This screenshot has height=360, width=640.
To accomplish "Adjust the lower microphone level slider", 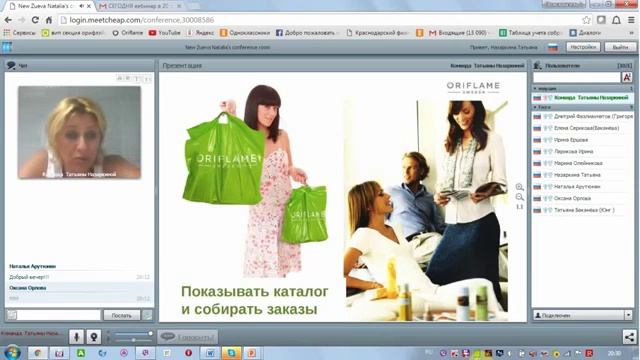I will [133, 340].
